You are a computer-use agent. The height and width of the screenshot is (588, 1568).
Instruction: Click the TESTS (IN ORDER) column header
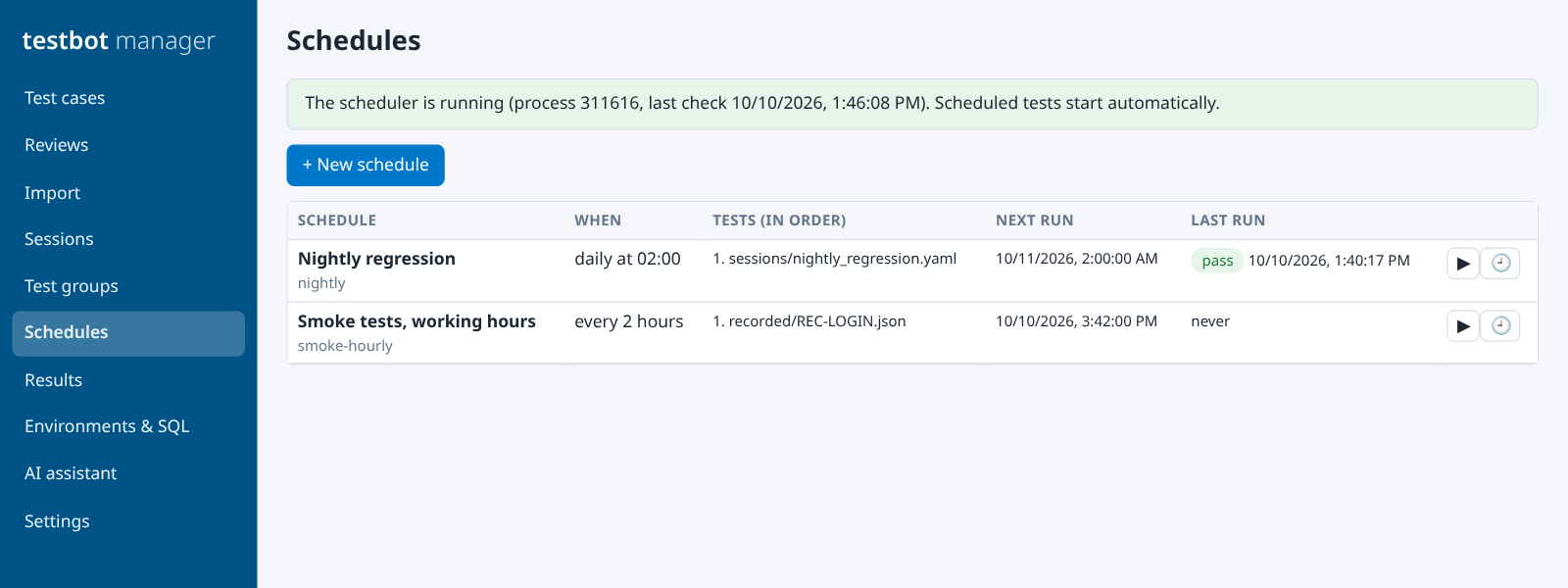coord(779,220)
